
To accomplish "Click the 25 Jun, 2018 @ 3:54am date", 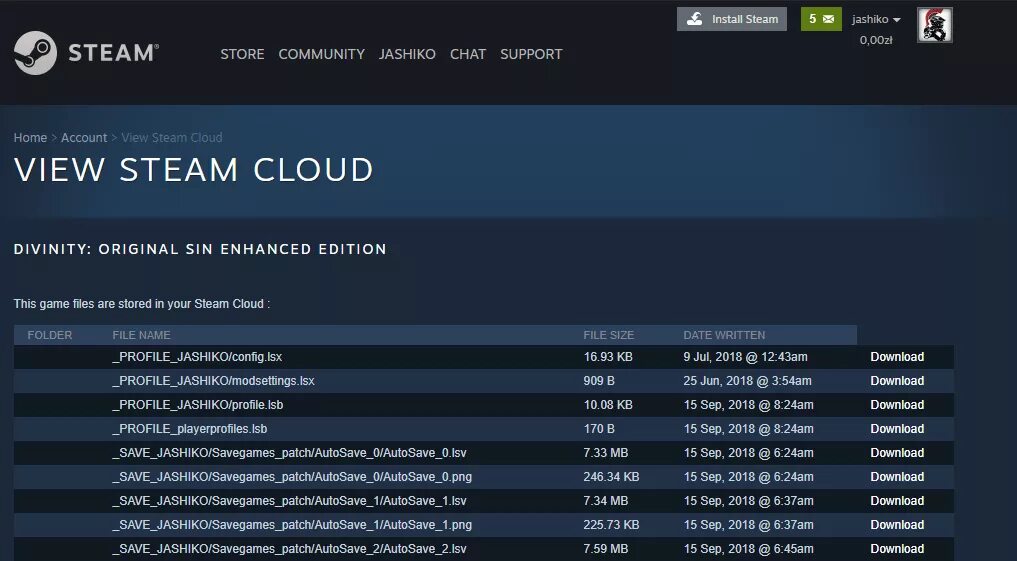I will 747,381.
